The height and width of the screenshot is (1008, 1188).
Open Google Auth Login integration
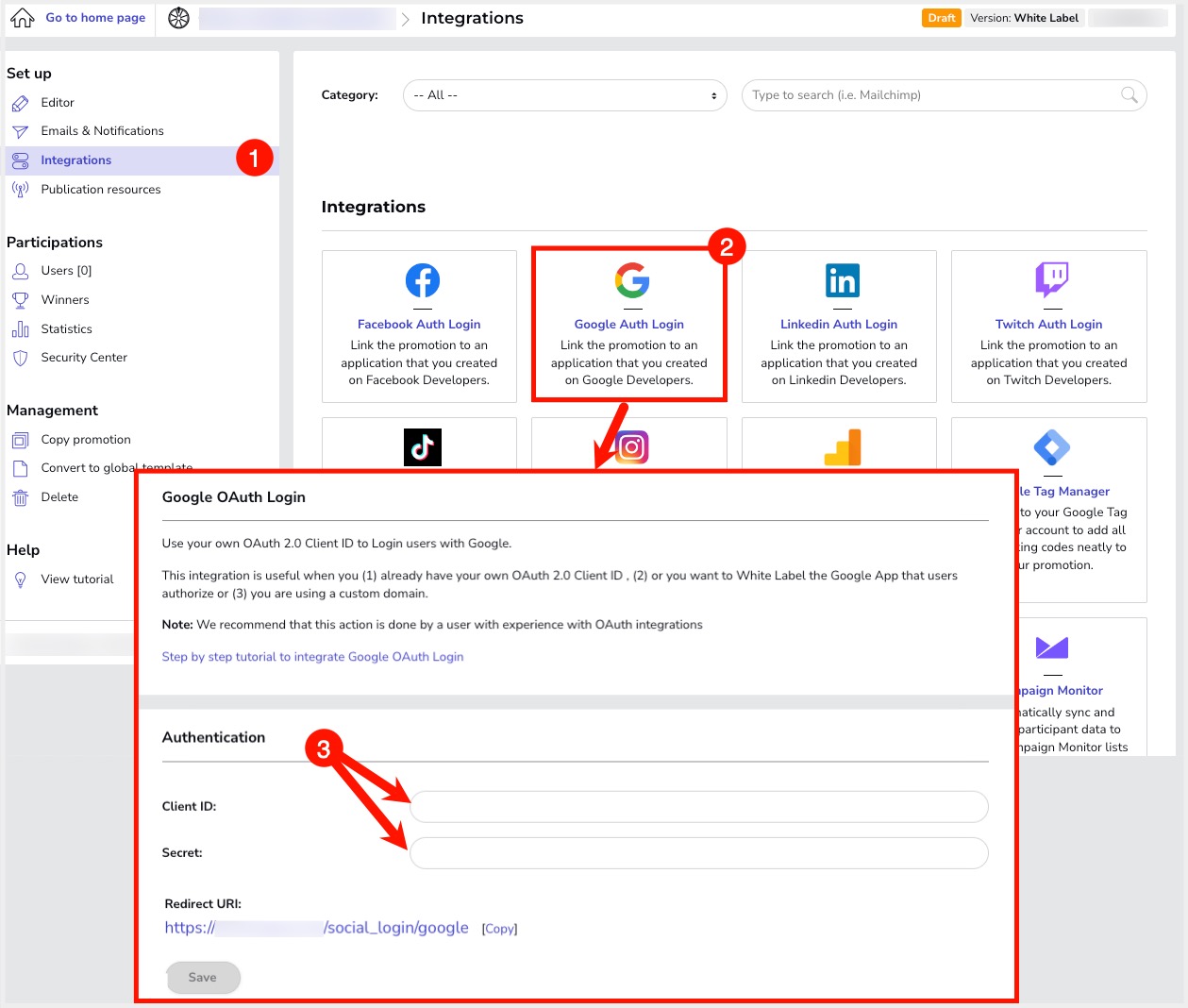coord(629,327)
